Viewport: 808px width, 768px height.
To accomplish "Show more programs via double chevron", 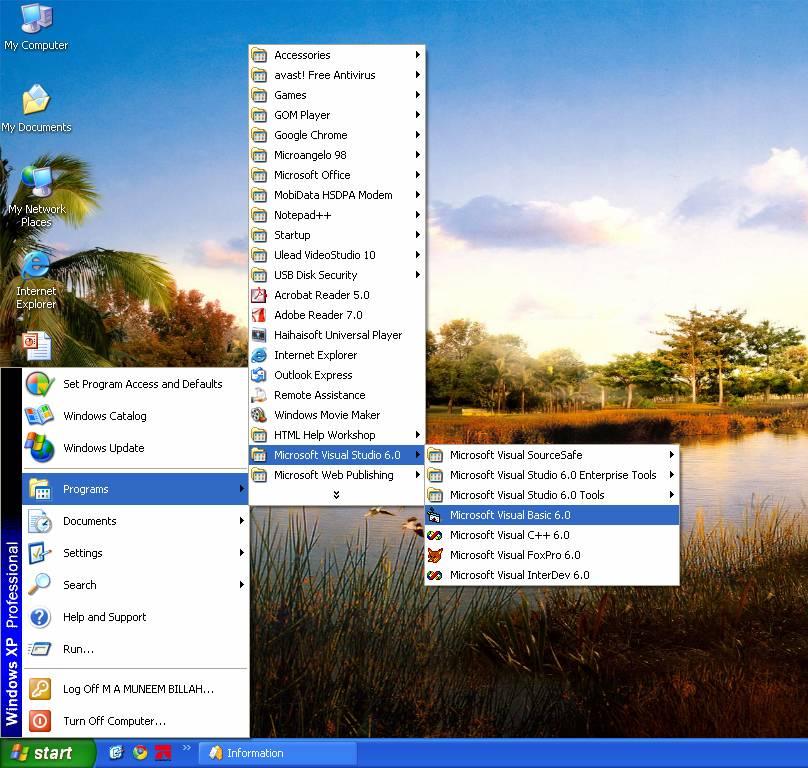I will (x=336, y=495).
